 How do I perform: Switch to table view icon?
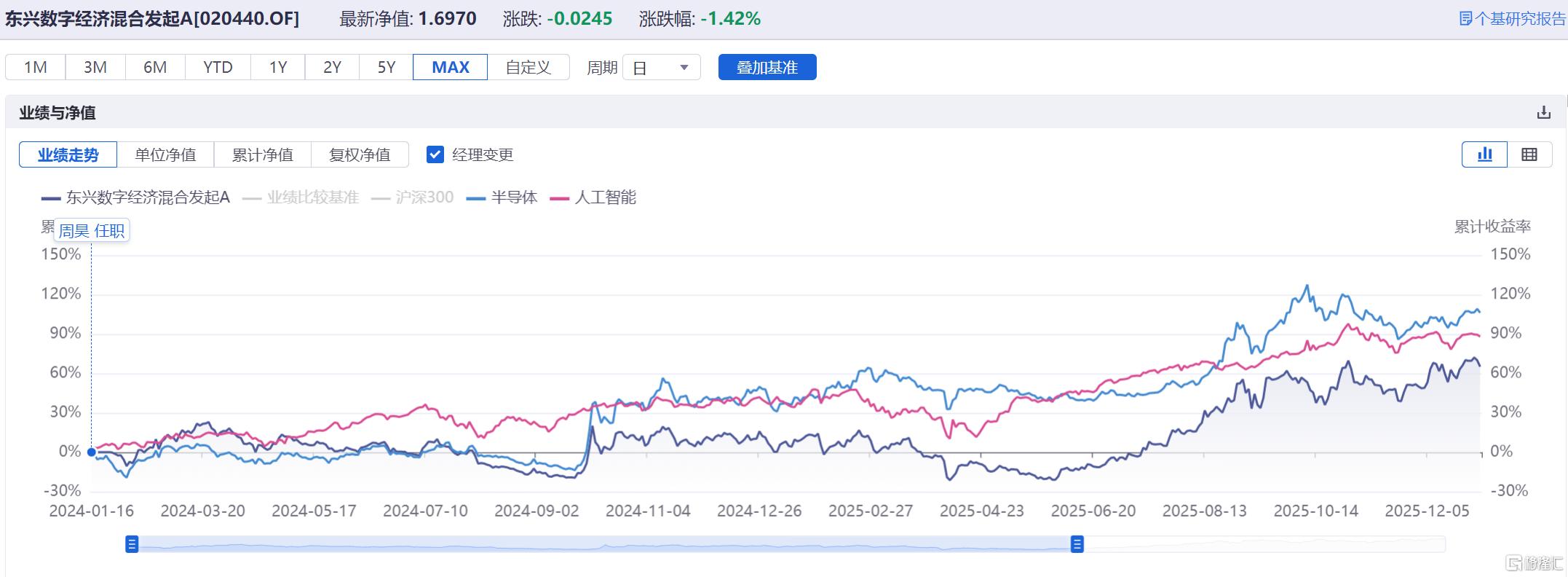1529,154
